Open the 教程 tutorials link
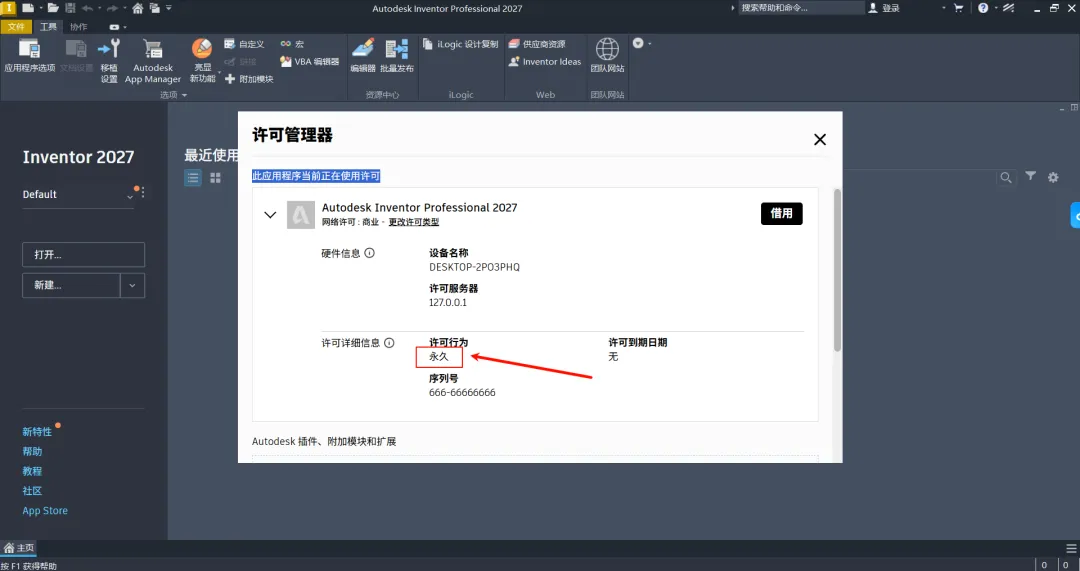 click(32, 471)
